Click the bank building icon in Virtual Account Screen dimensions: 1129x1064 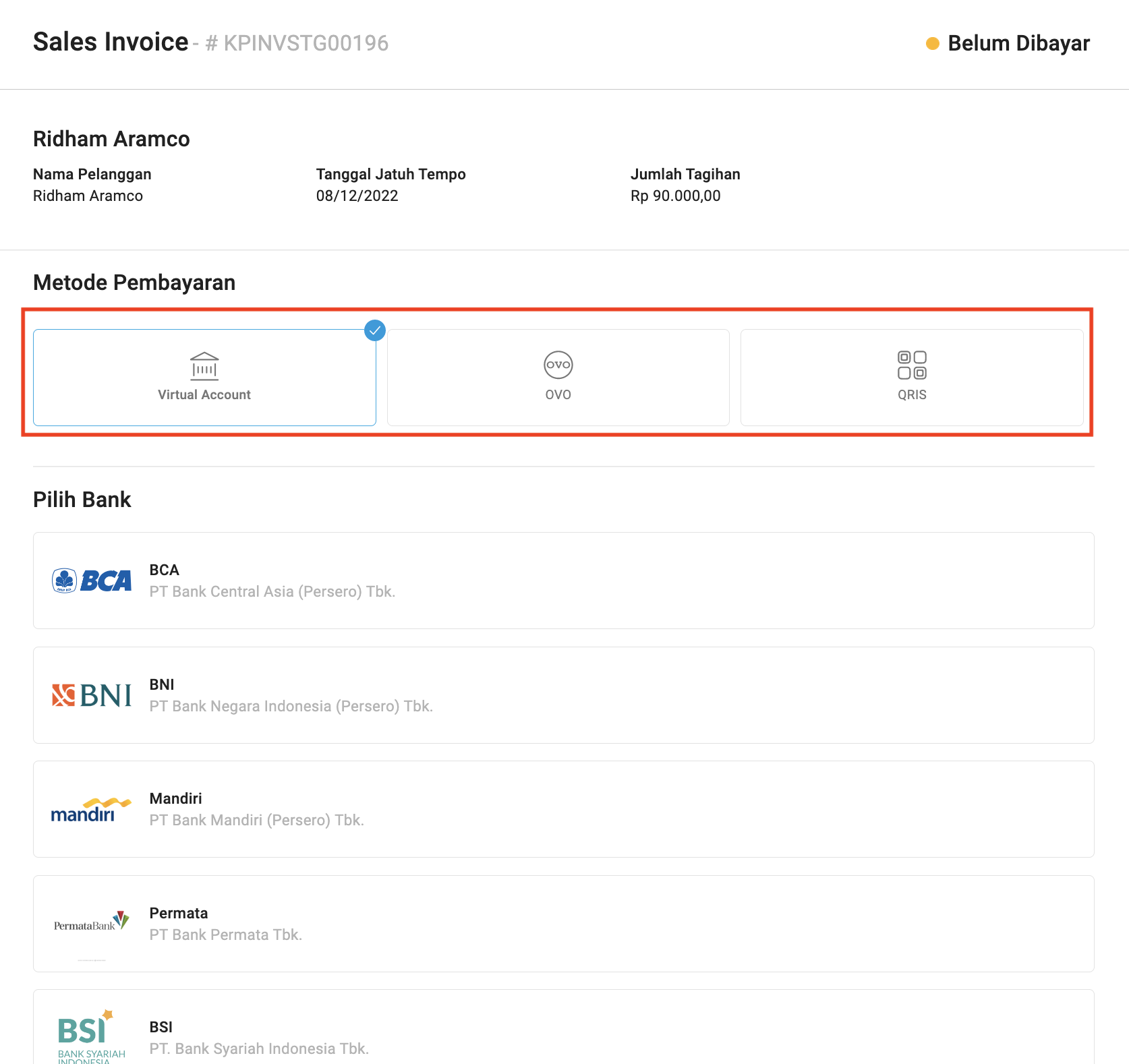[204, 366]
